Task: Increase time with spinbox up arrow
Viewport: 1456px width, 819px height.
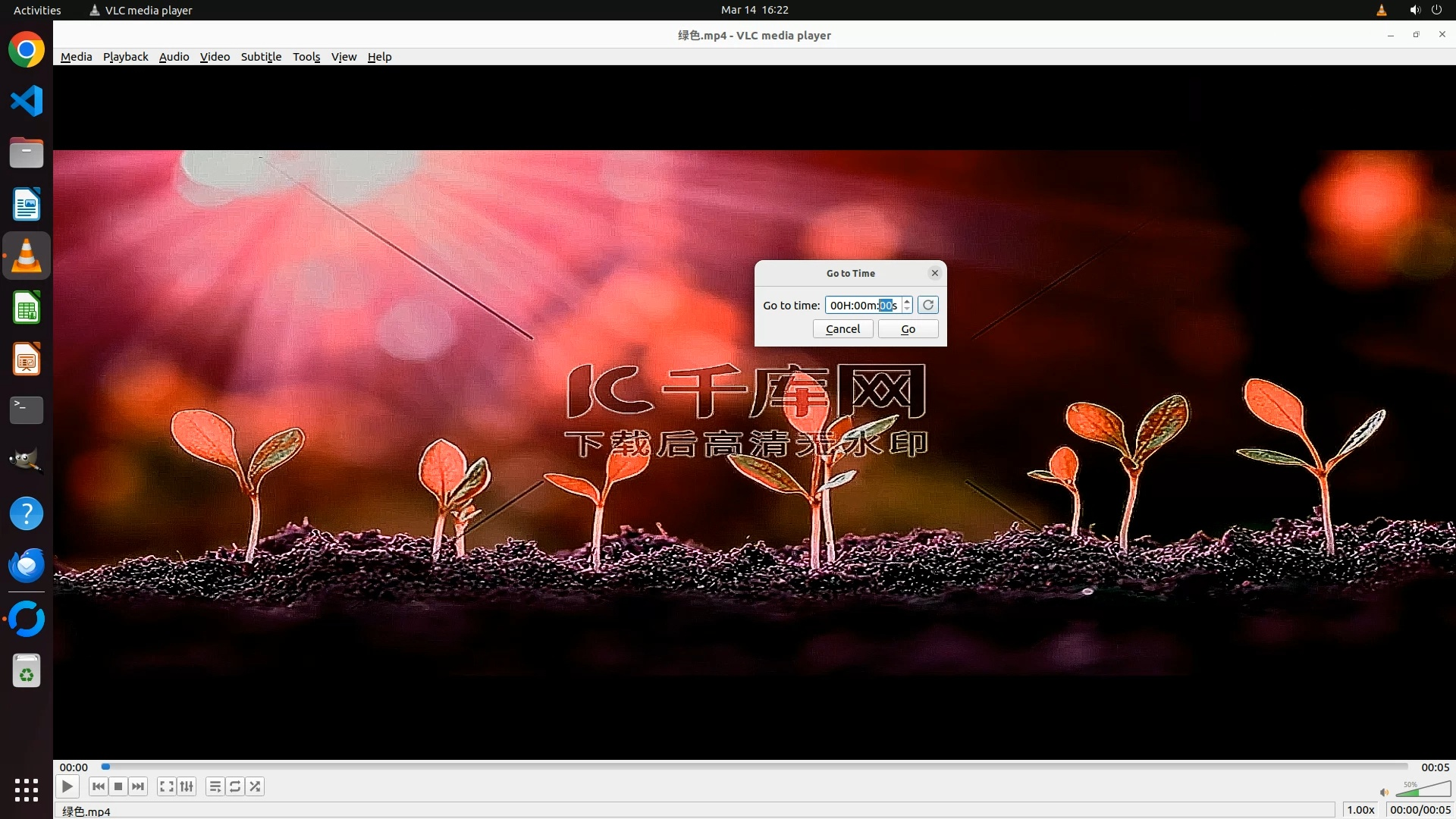Action: click(907, 301)
